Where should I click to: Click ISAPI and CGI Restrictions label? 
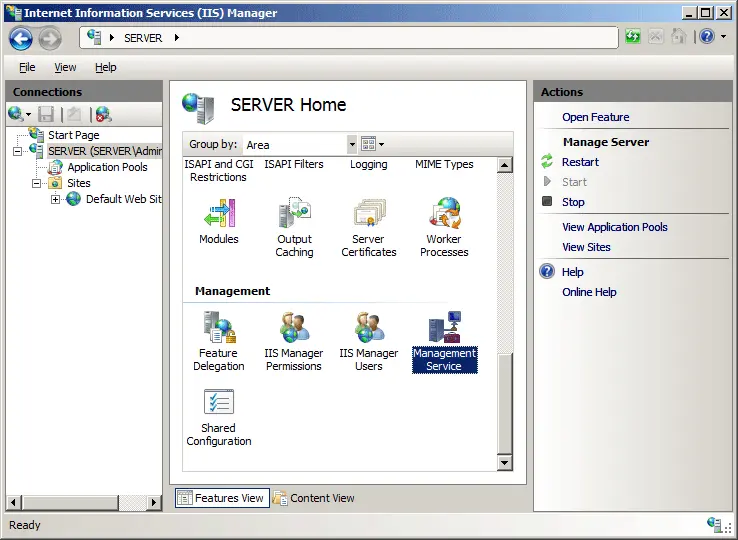point(218,170)
